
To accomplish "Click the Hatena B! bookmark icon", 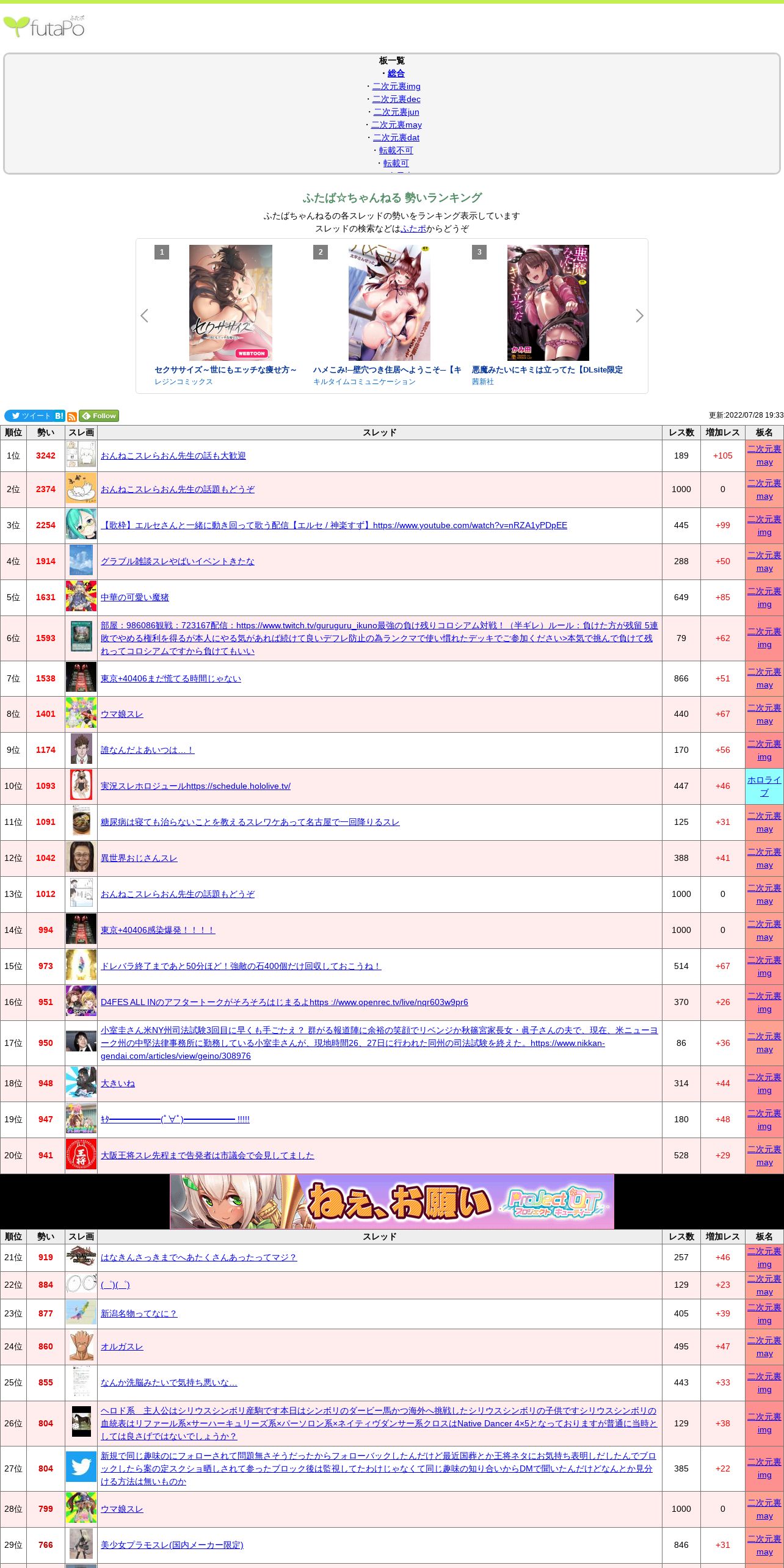I will tap(59, 416).
